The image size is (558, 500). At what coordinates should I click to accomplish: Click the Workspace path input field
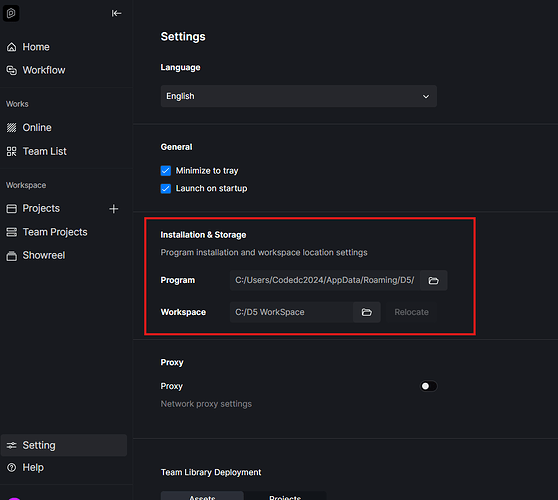291,312
